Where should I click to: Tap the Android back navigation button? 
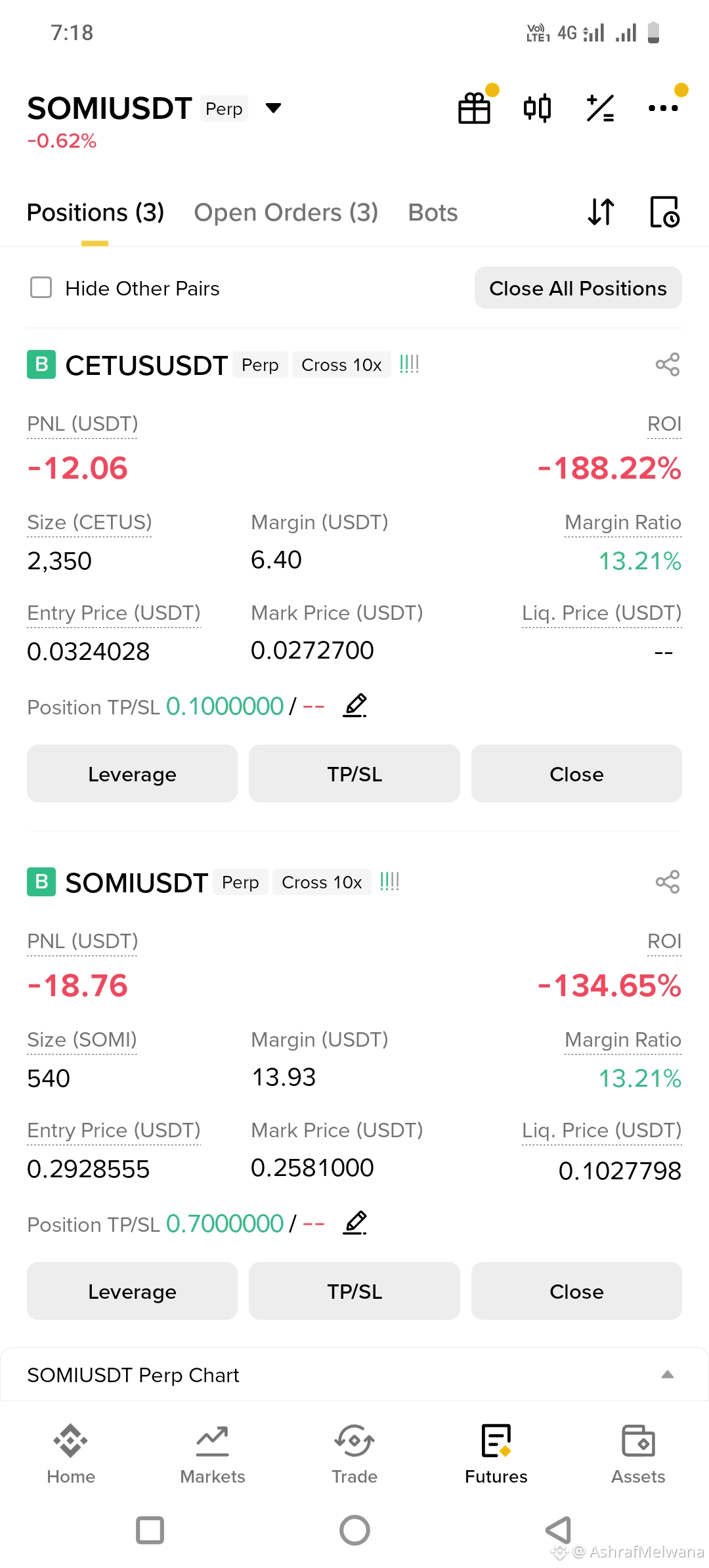(559, 1530)
